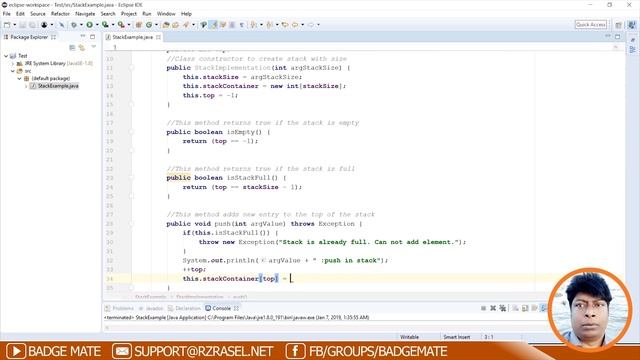Image resolution: width=640 pixels, height=360 pixels.
Task: Open dropdown arrow next to Debug icon
Action: click(81, 25)
